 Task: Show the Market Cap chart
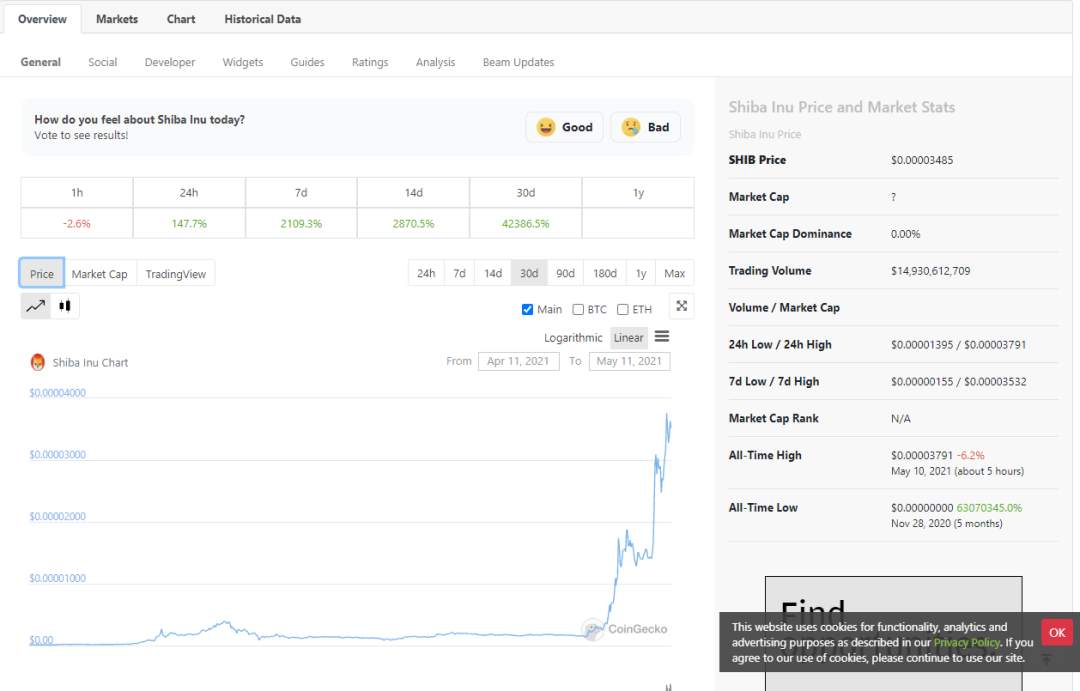click(100, 274)
